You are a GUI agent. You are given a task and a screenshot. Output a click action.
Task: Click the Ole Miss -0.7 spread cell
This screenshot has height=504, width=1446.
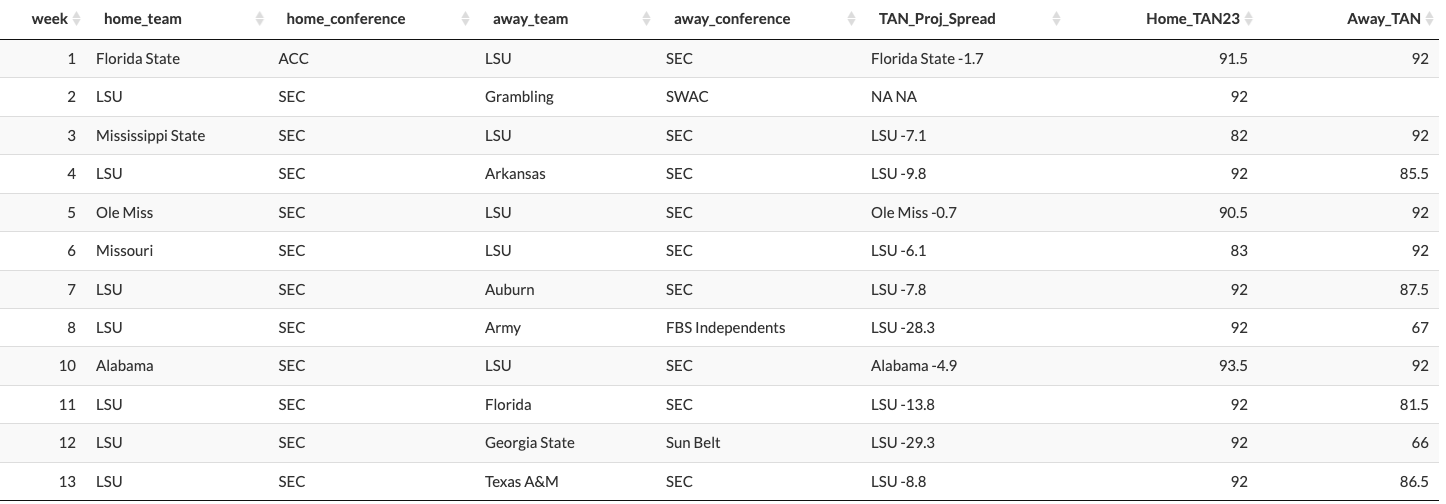tap(914, 213)
